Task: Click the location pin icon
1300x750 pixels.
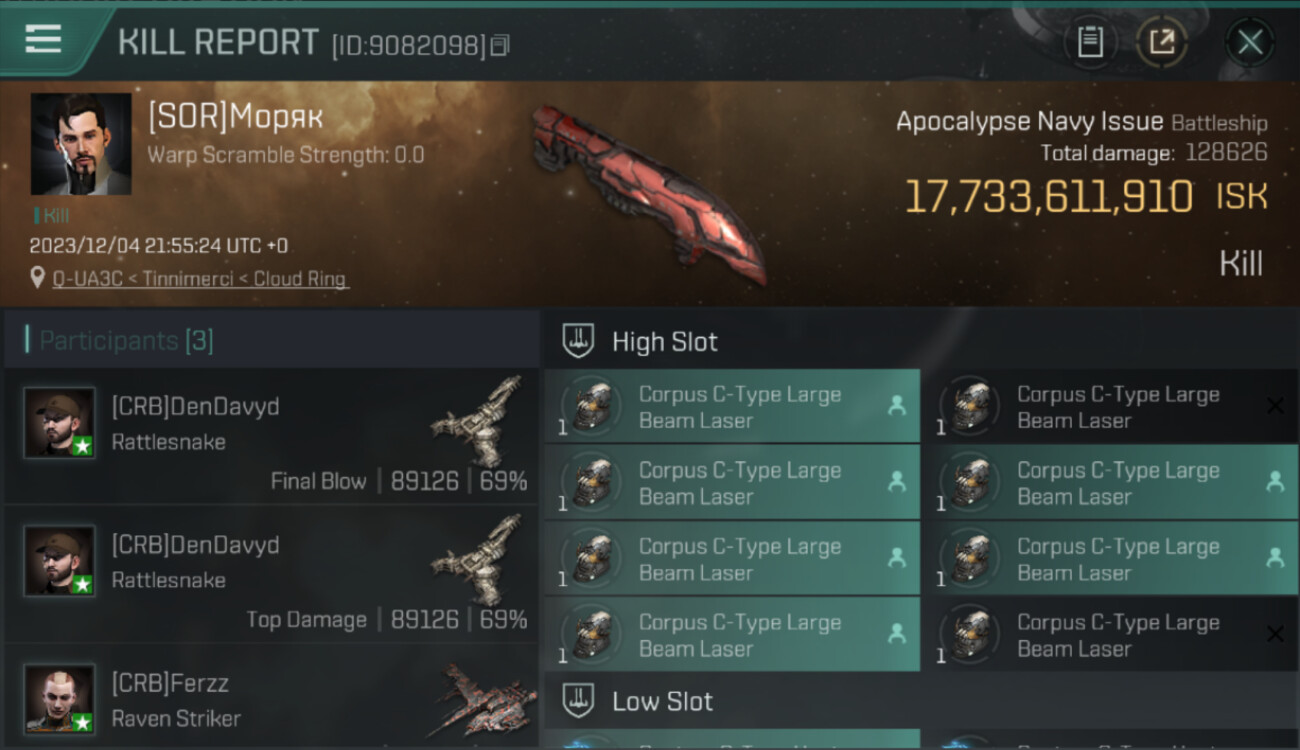Action: (x=38, y=278)
